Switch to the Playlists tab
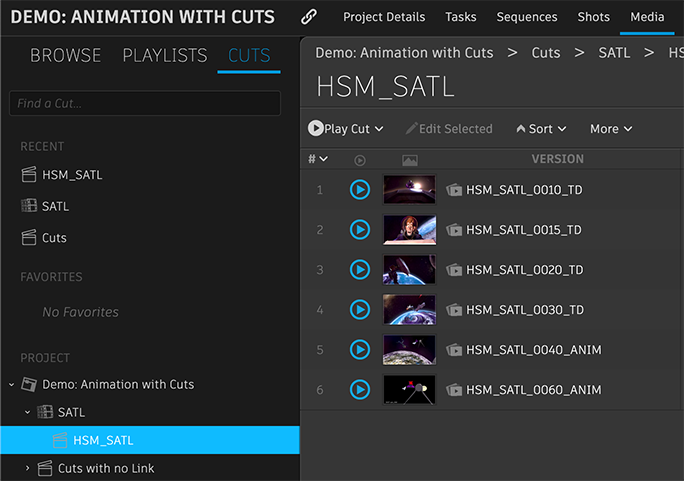Viewport: 684px width, 481px height. coord(165,56)
